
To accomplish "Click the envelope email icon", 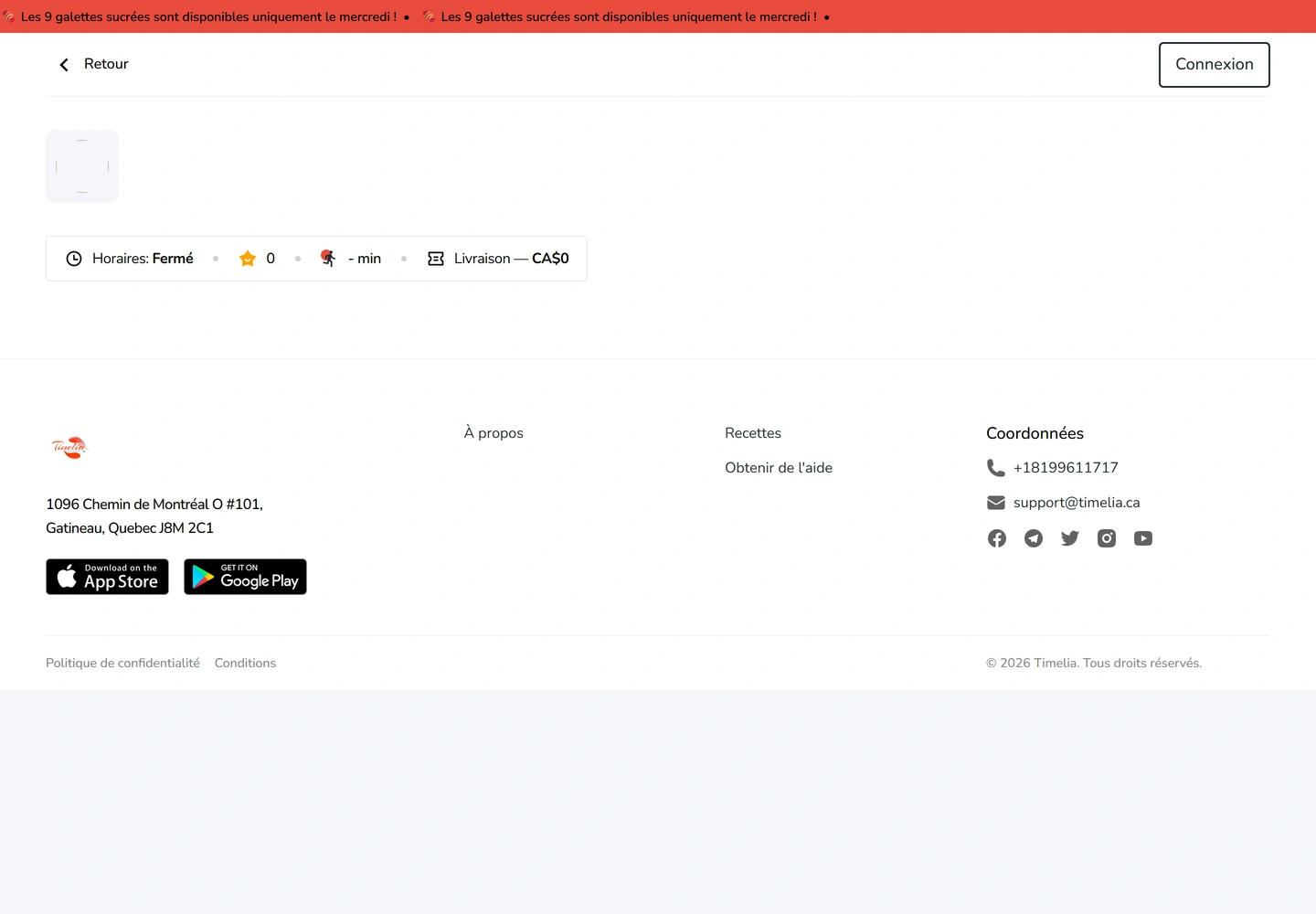I will 996,503.
